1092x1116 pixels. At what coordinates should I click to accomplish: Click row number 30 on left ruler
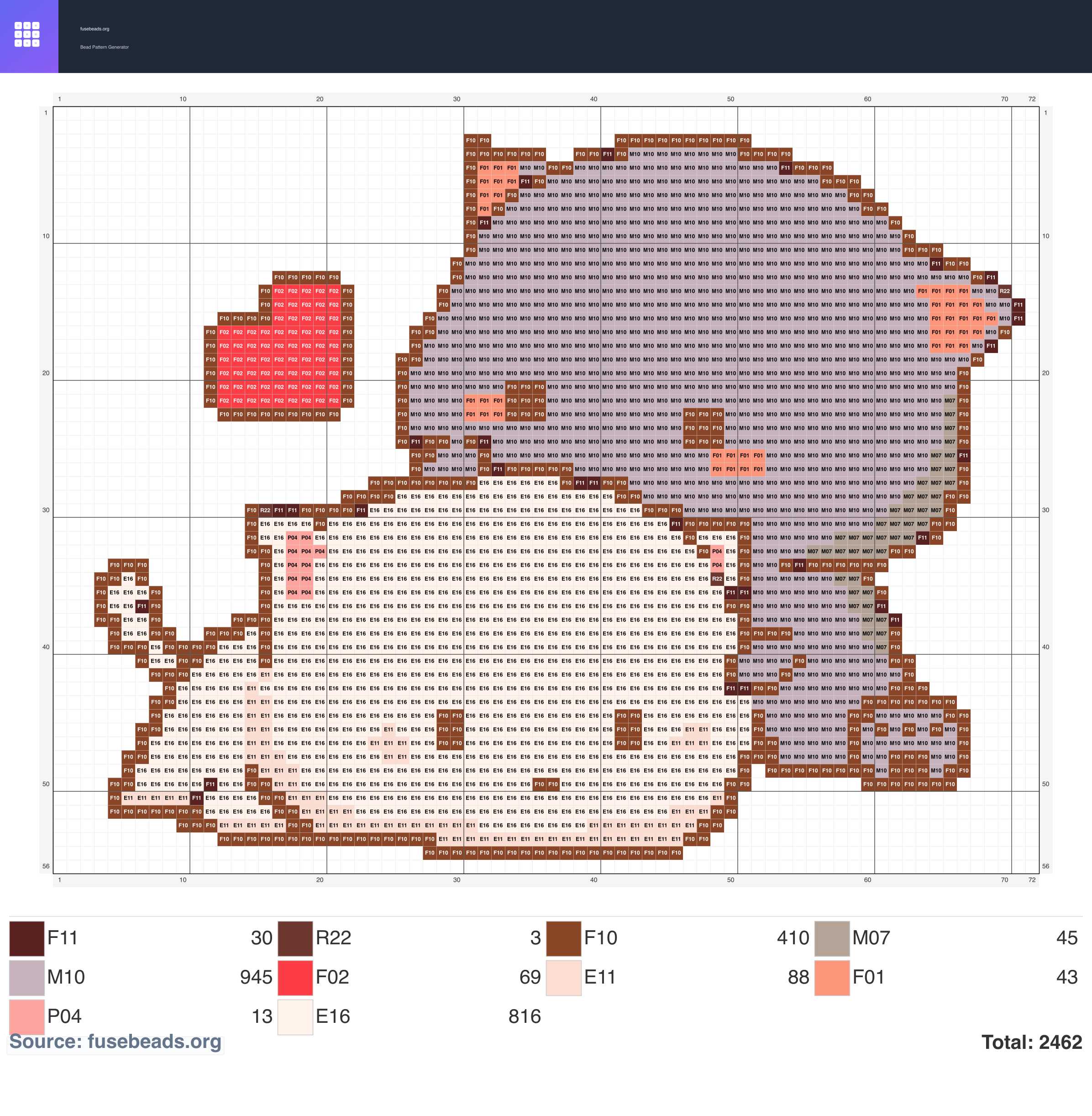tap(46, 510)
